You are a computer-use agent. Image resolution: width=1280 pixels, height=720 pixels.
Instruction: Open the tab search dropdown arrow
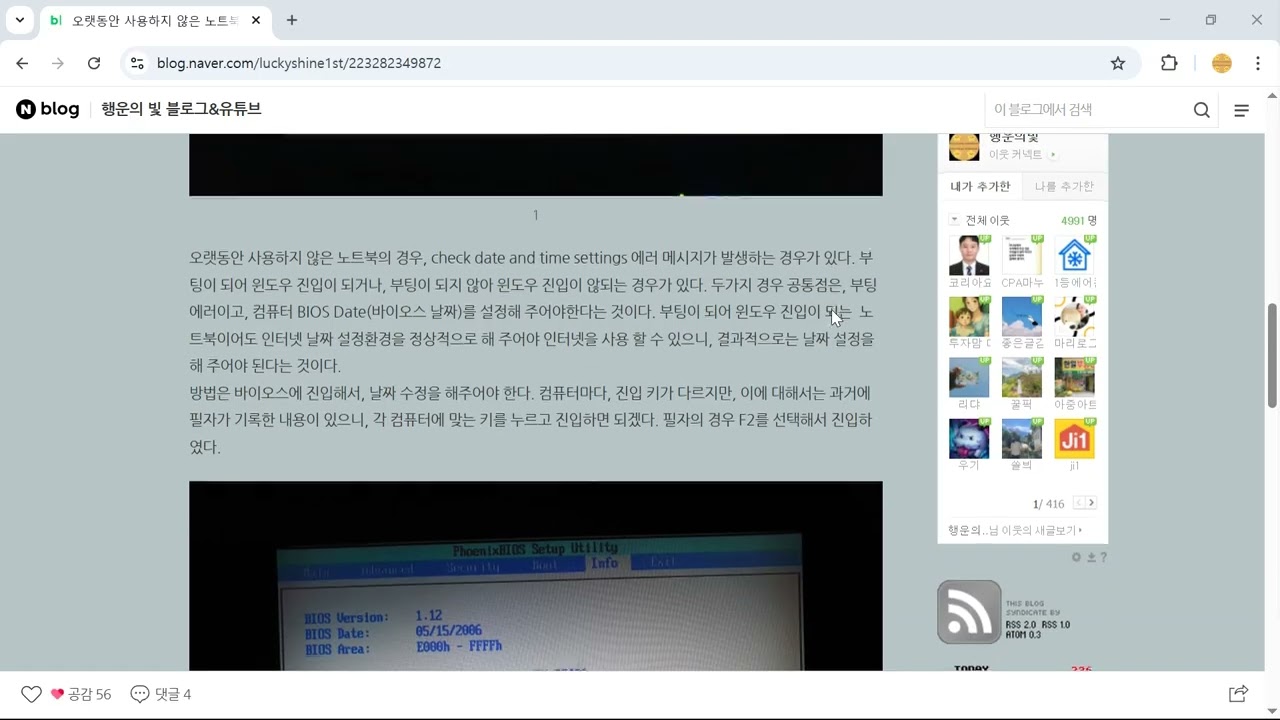pyautogui.click(x=19, y=20)
